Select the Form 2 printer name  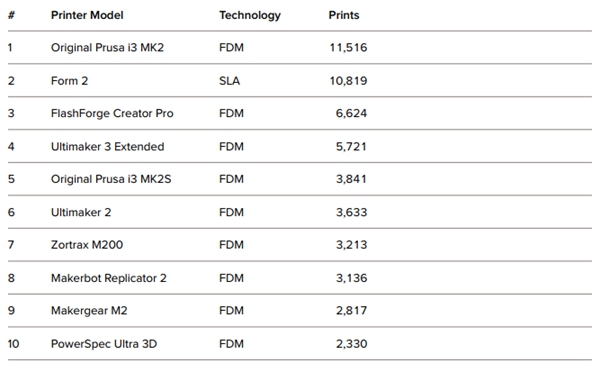[x=69, y=81]
